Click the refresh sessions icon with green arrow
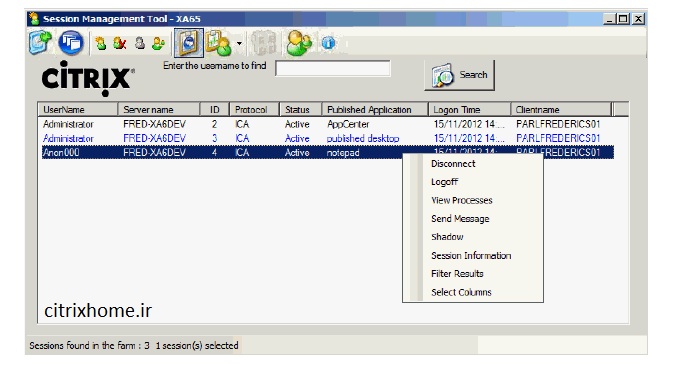Viewport: 677px width, 366px height. point(40,42)
